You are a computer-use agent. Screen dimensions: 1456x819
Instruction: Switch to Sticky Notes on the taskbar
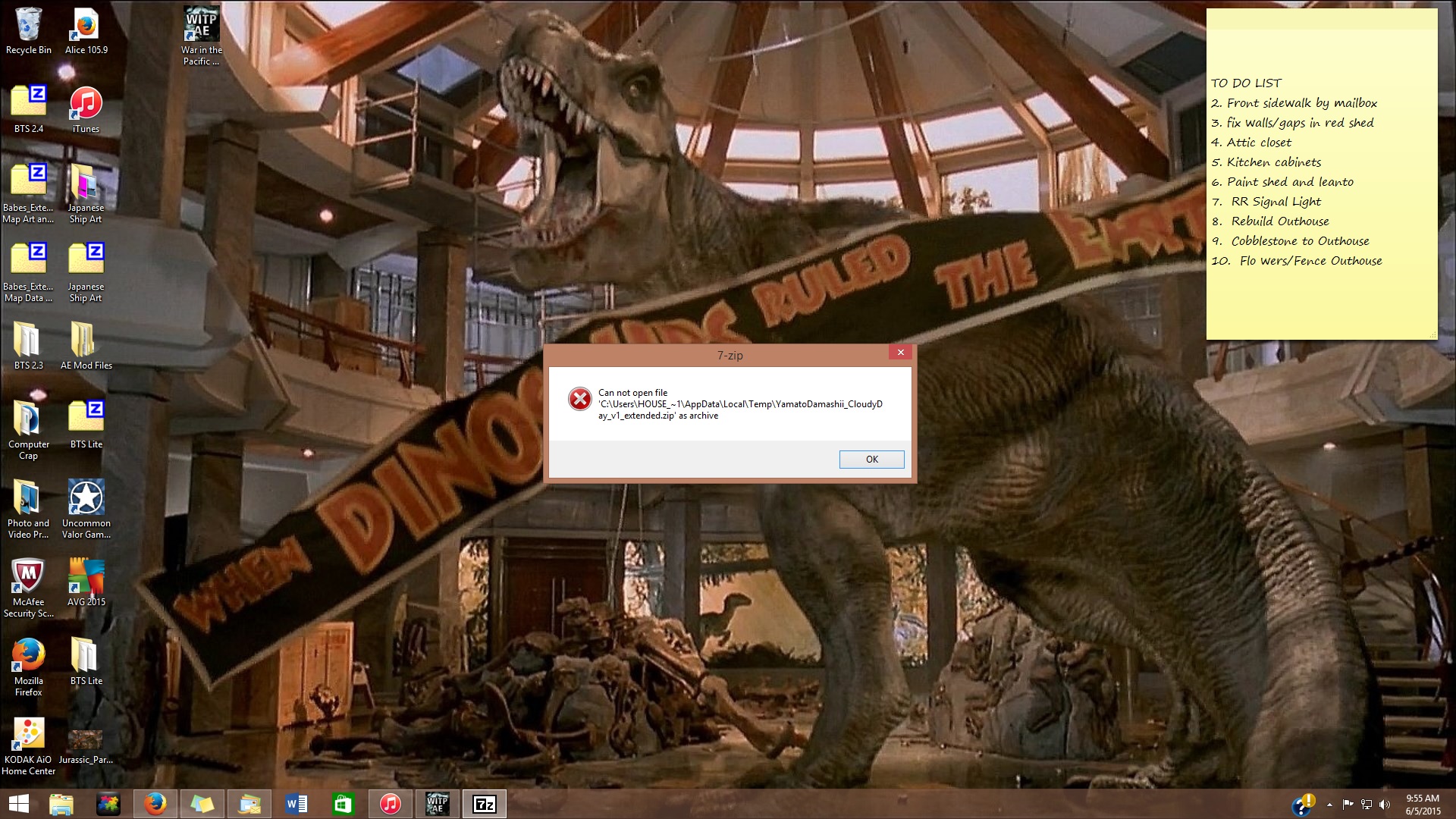click(202, 804)
